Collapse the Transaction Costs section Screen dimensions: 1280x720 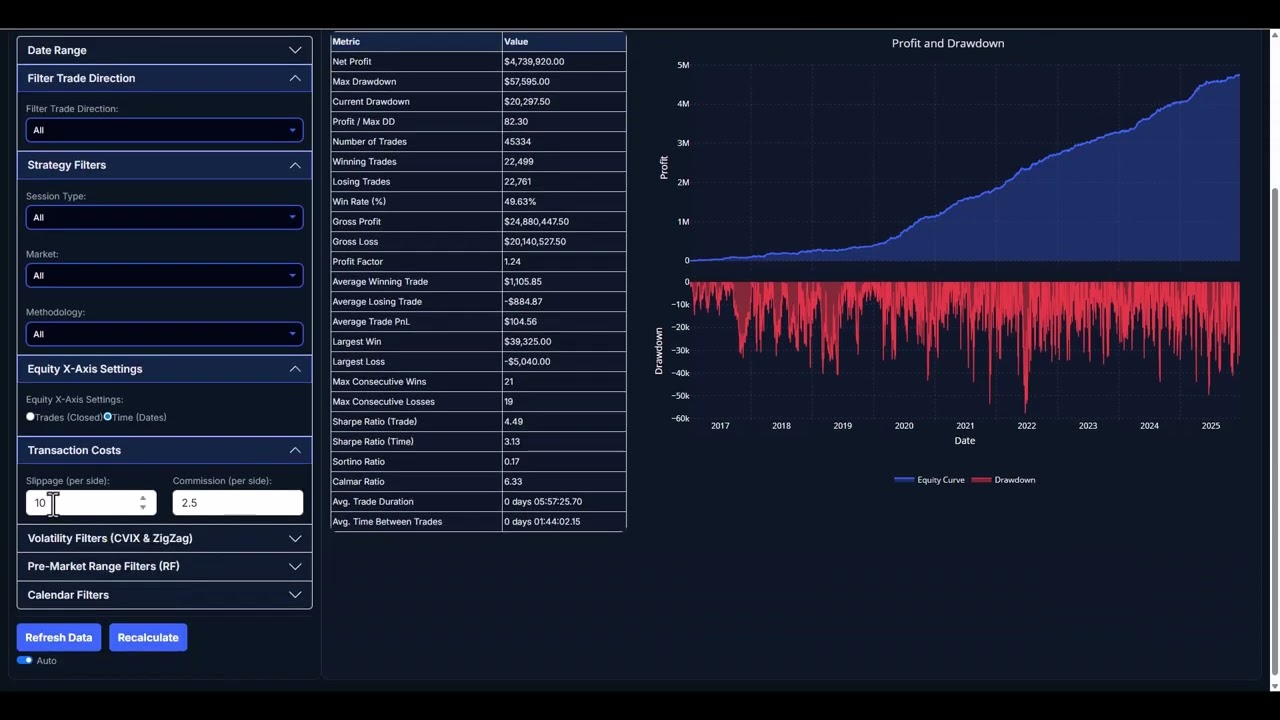(164, 450)
